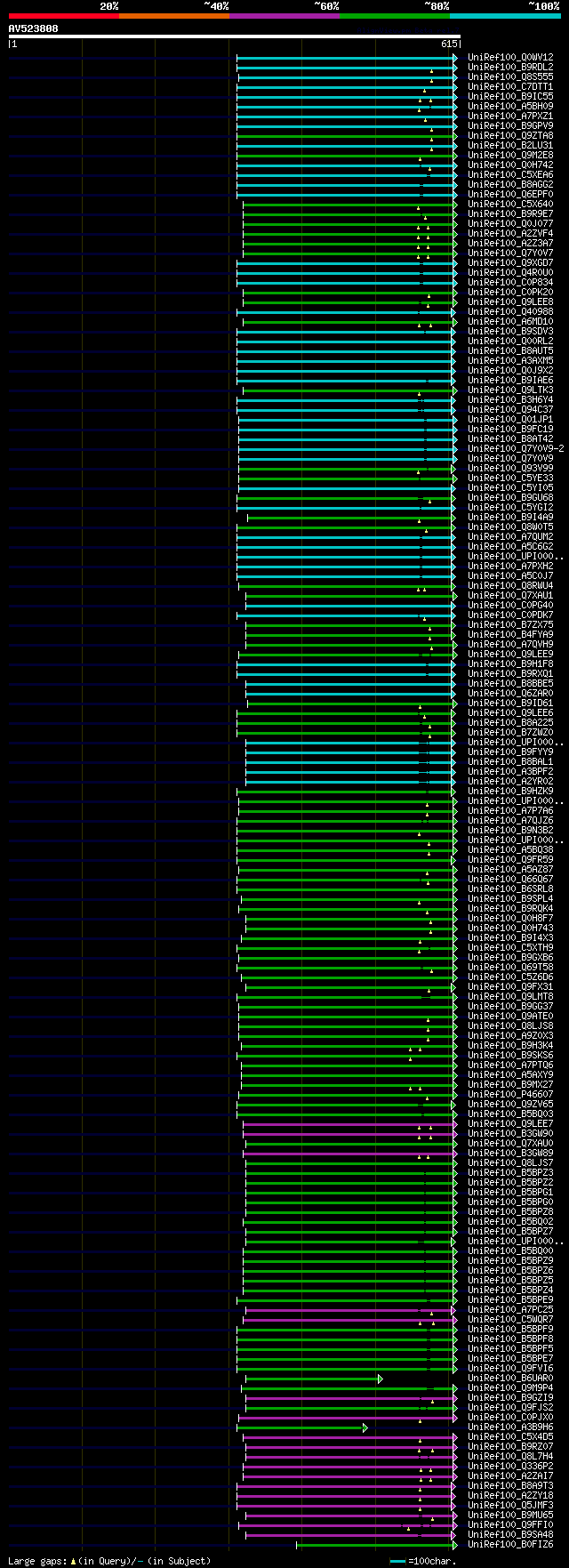Click hit label UniRef100_Q69T58
569x1568 pixels.
[510, 968]
